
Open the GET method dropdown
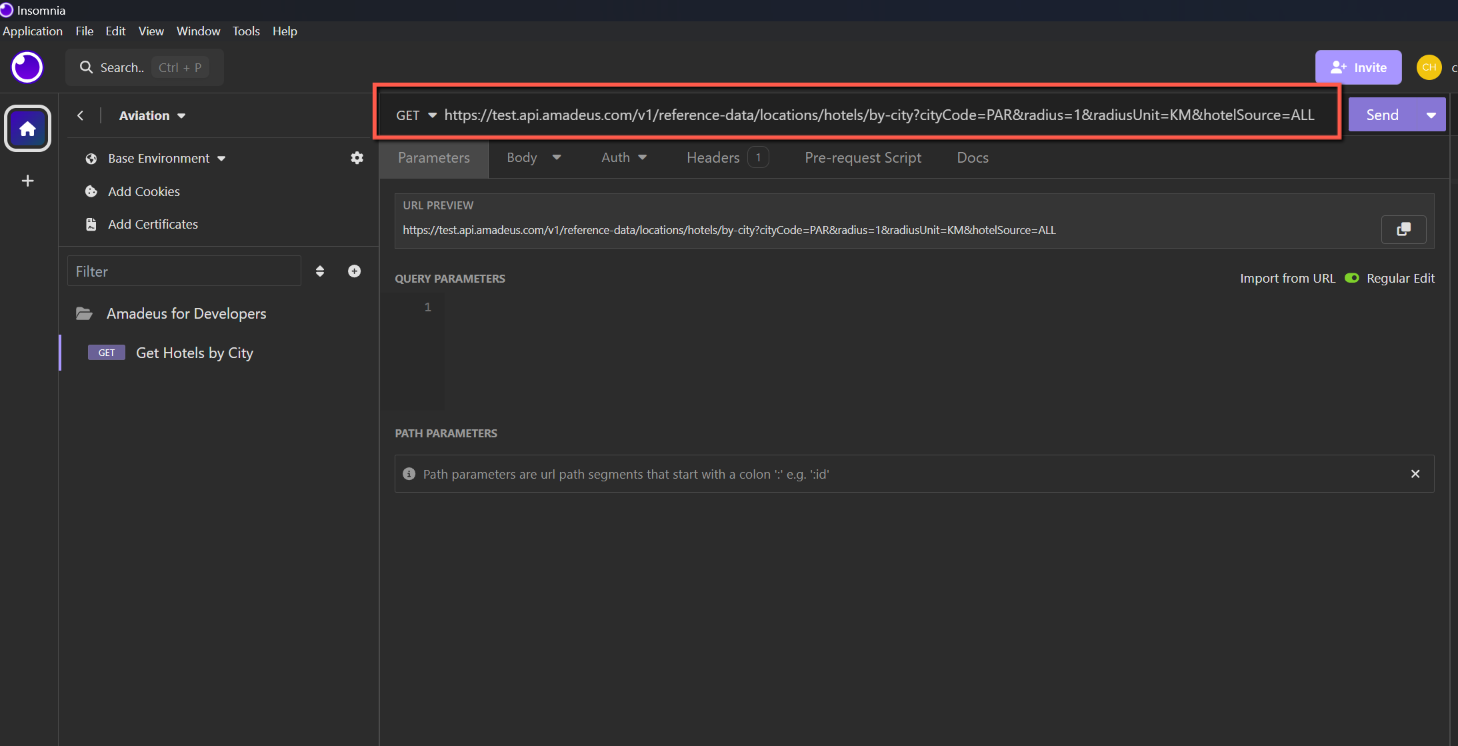pyautogui.click(x=417, y=115)
